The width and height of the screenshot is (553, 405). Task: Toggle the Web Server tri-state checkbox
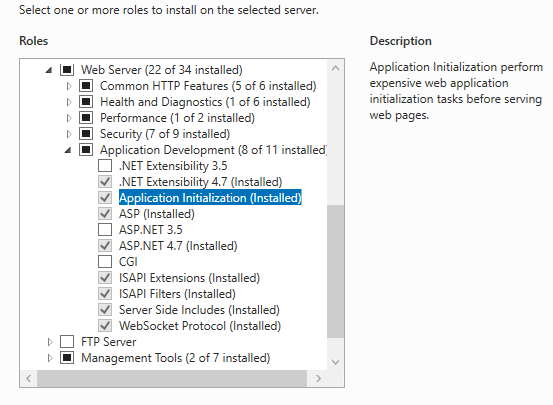click(67, 69)
